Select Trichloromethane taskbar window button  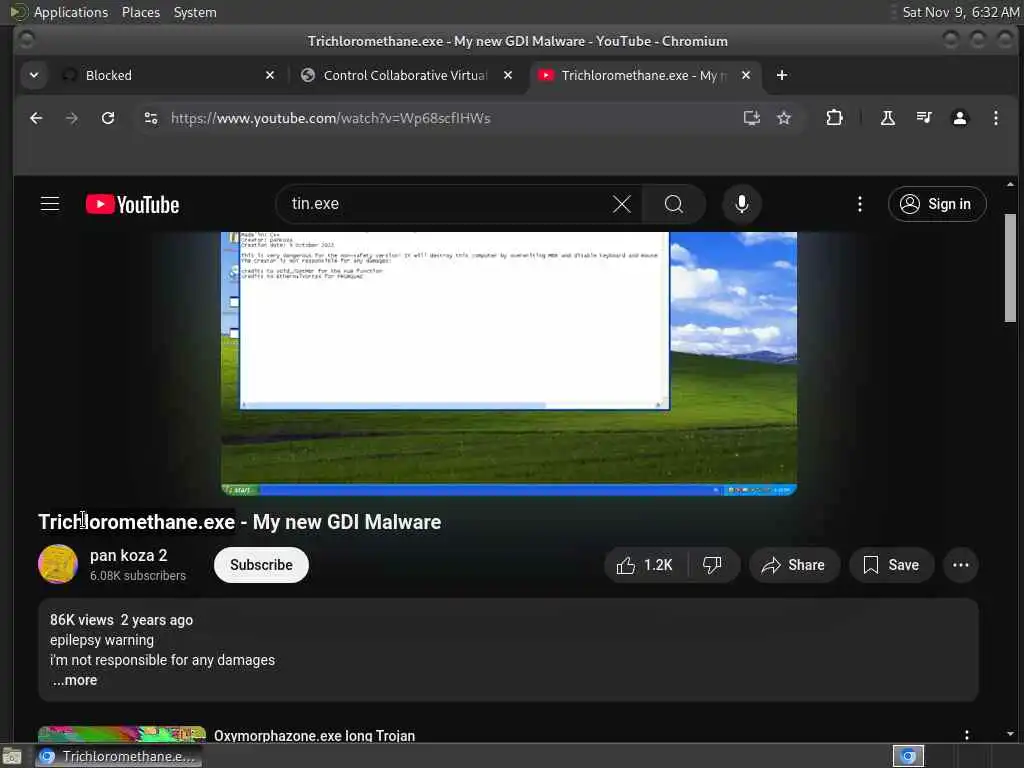(x=118, y=756)
